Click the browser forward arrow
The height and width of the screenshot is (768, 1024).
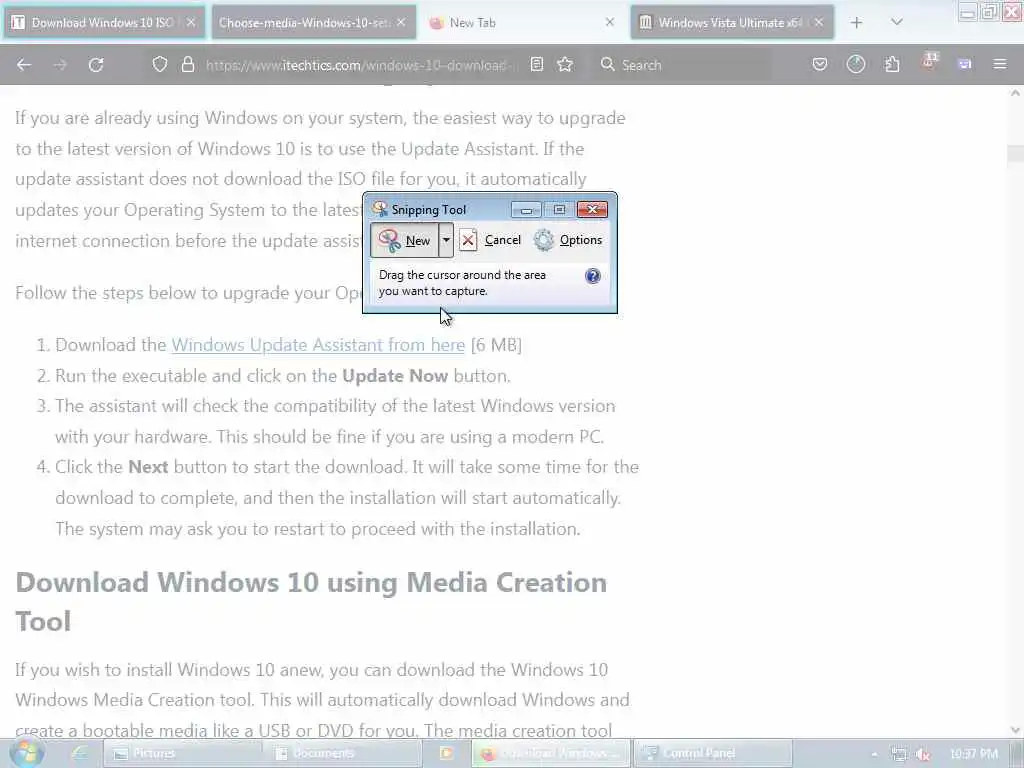coord(60,65)
